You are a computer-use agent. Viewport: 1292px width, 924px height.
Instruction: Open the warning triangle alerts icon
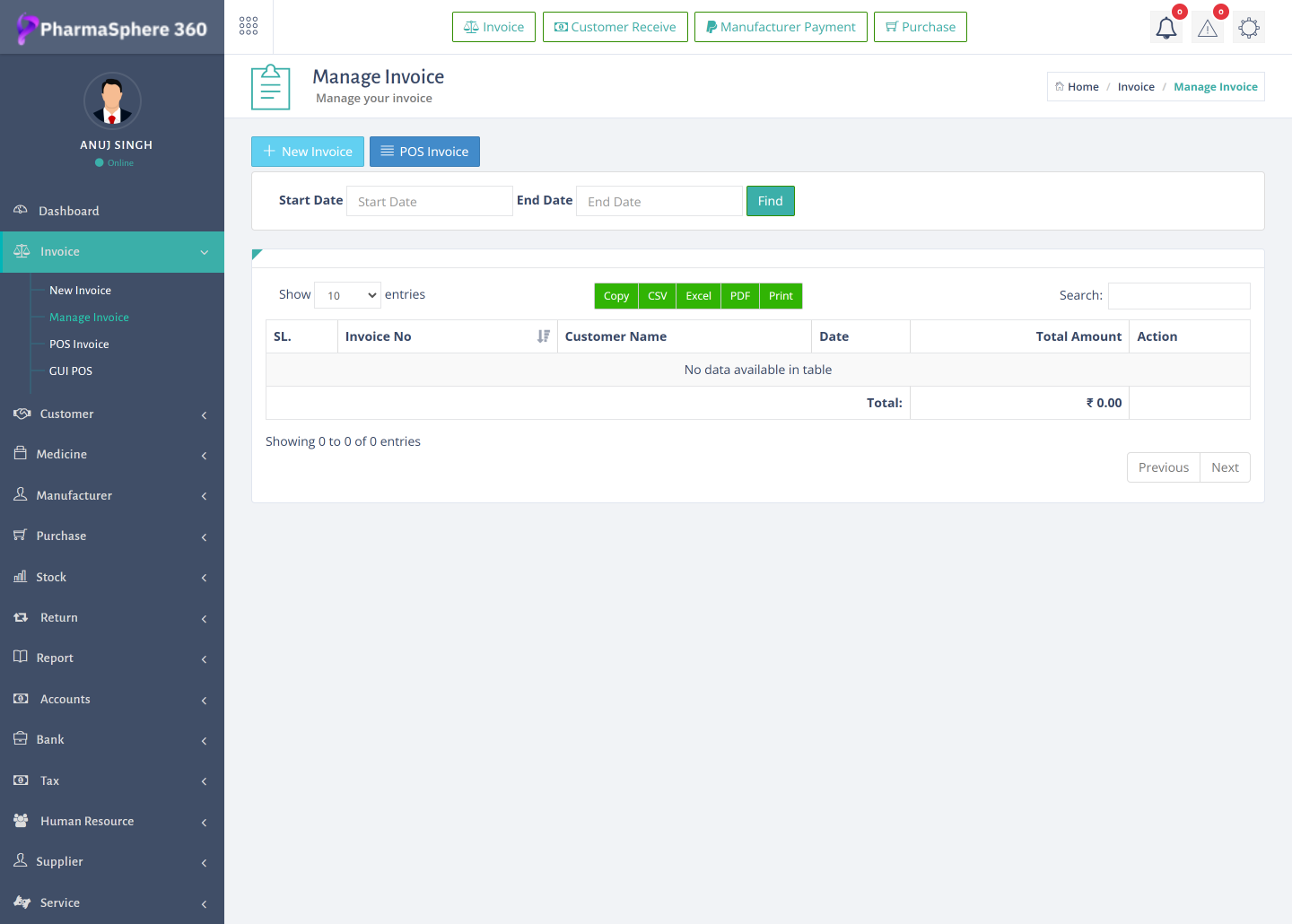coord(1208,28)
